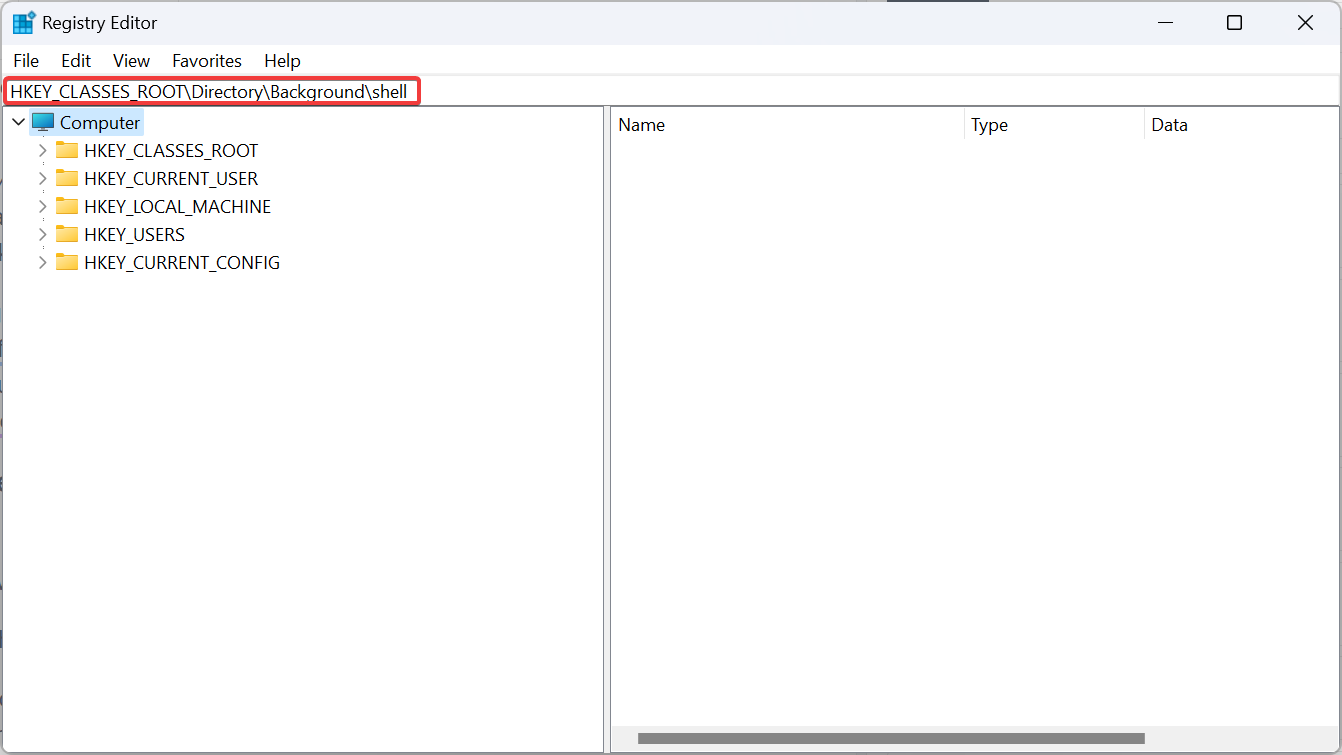Image resolution: width=1342 pixels, height=755 pixels.
Task: Open the Edit menu
Action: [76, 61]
